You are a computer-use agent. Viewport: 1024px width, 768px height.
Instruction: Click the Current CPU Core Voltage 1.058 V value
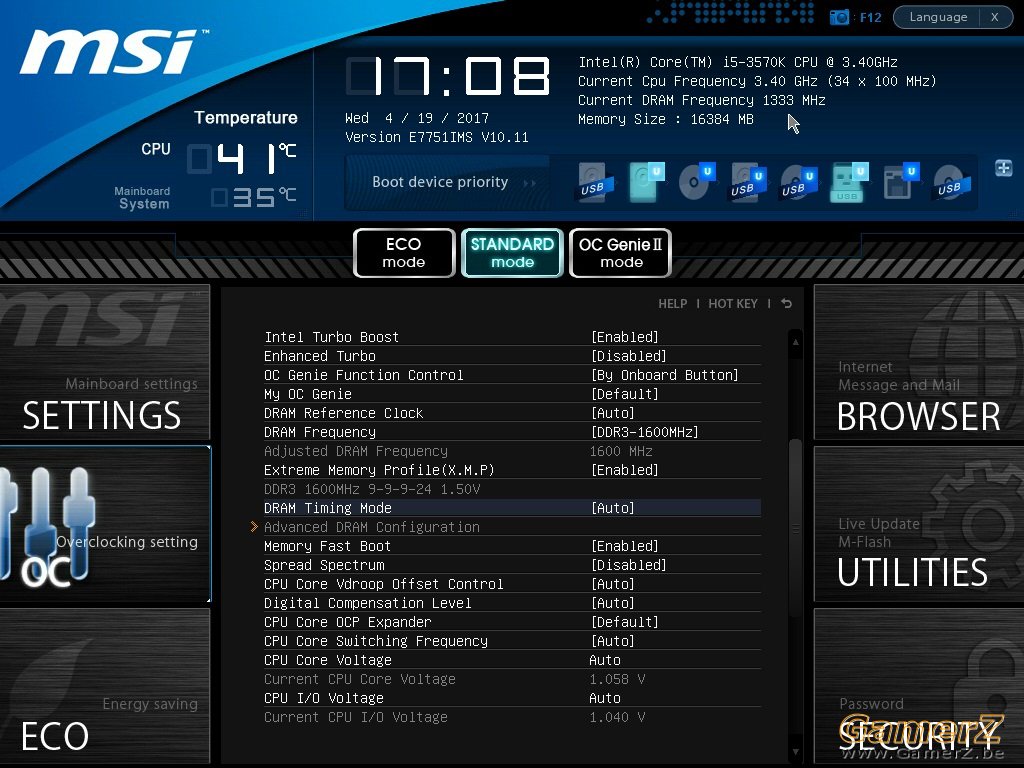click(616, 679)
